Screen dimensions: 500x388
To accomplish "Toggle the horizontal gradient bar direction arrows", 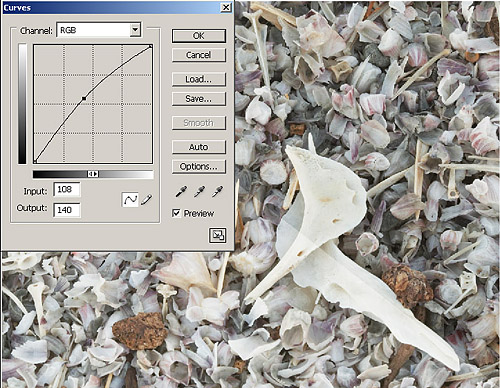I will coord(93,174).
